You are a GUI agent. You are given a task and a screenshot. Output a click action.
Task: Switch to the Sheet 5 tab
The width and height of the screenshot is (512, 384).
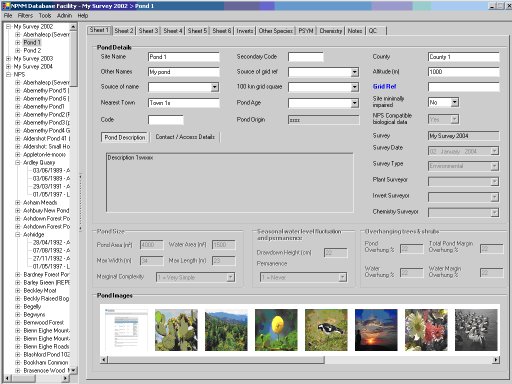click(x=197, y=31)
